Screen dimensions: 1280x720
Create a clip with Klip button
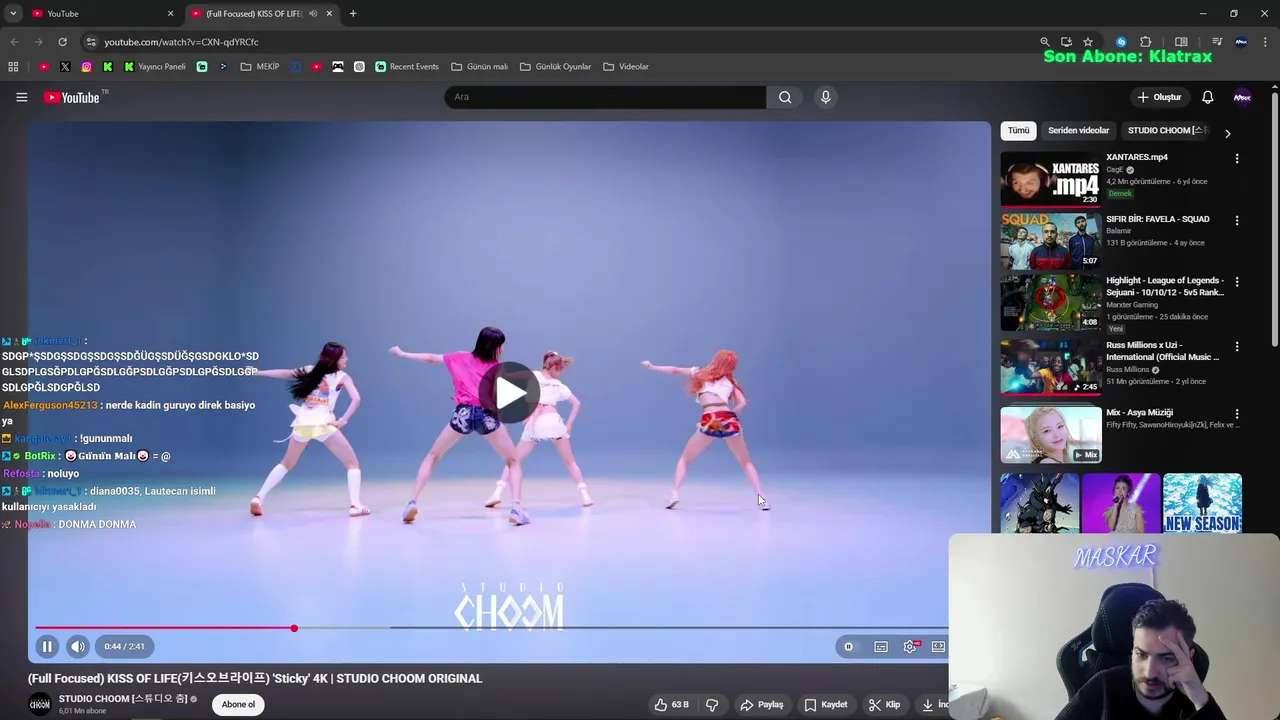(x=884, y=705)
